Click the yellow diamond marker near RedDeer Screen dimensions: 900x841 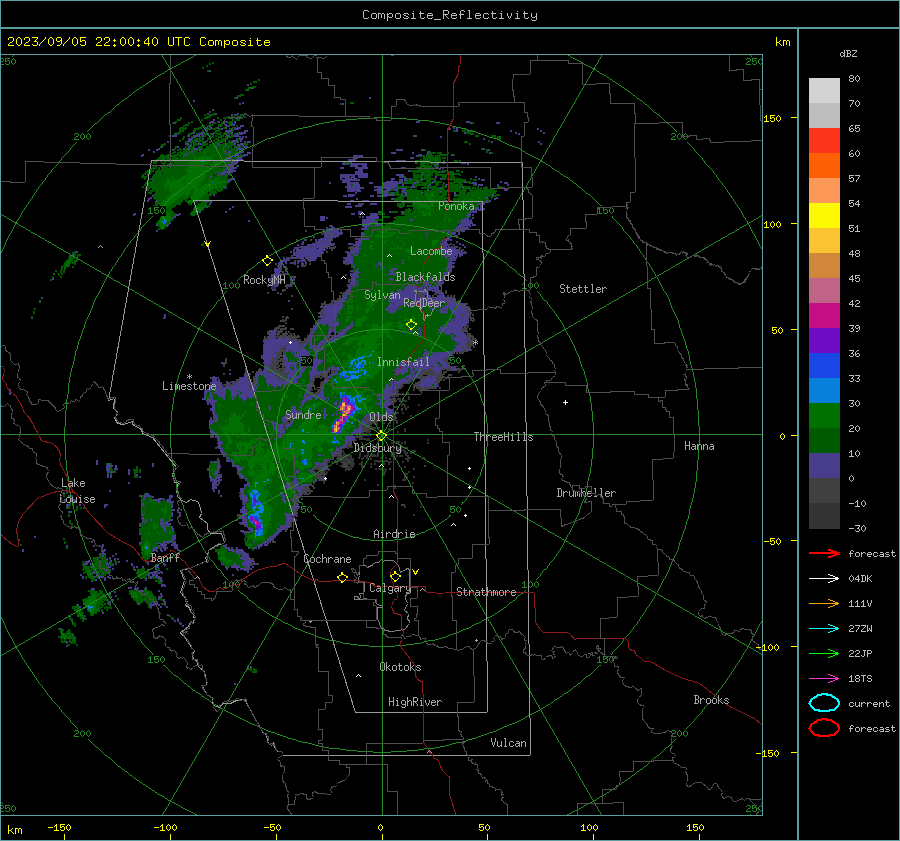pyautogui.click(x=411, y=325)
